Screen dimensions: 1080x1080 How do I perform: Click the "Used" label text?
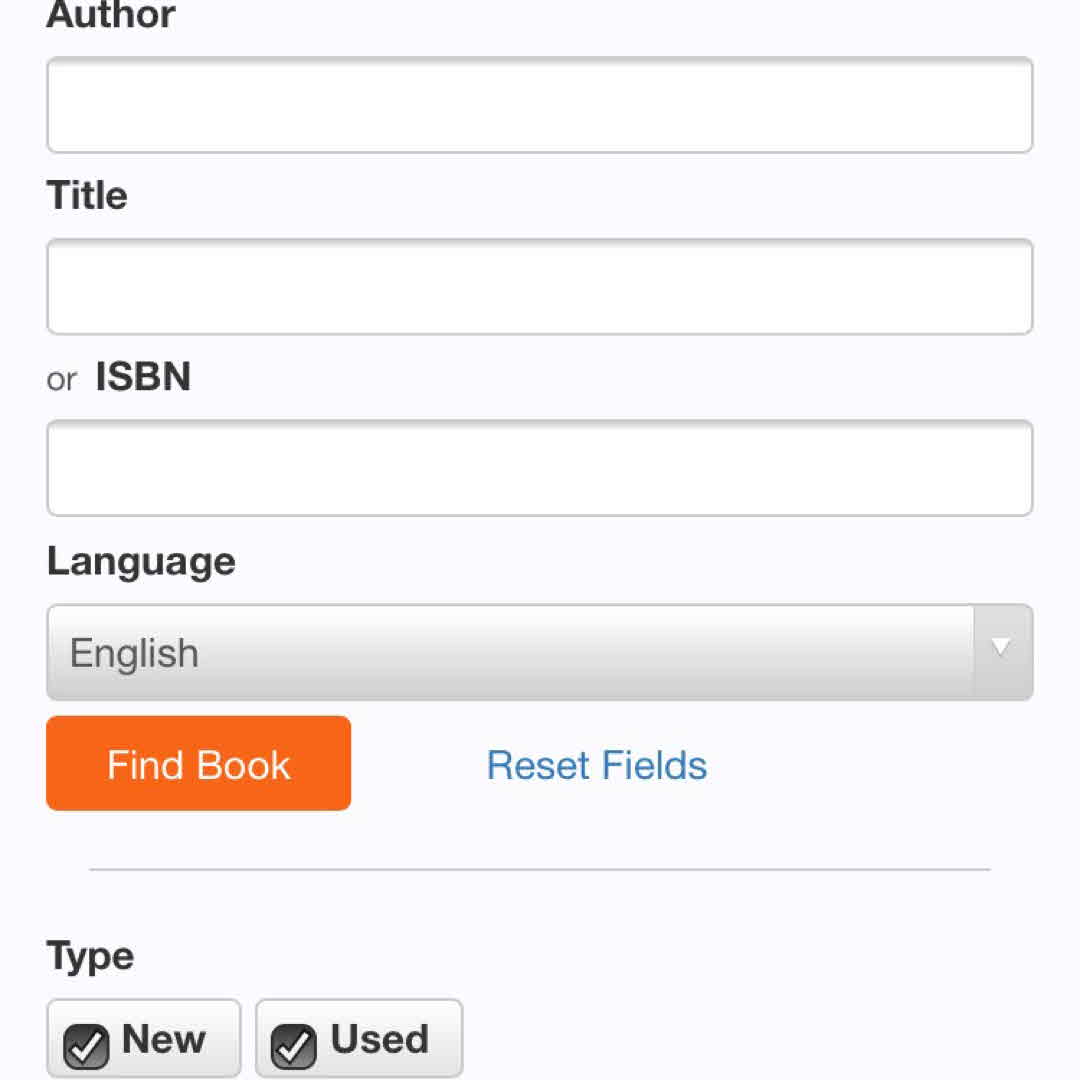(x=380, y=1039)
